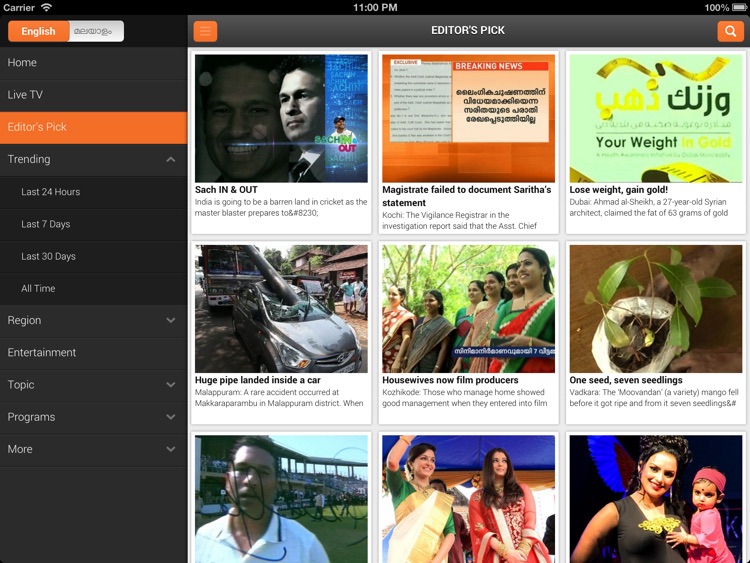Screen dimensions: 750x563
Task: Open Breaking News magistrate story thumbnail
Action: point(468,118)
